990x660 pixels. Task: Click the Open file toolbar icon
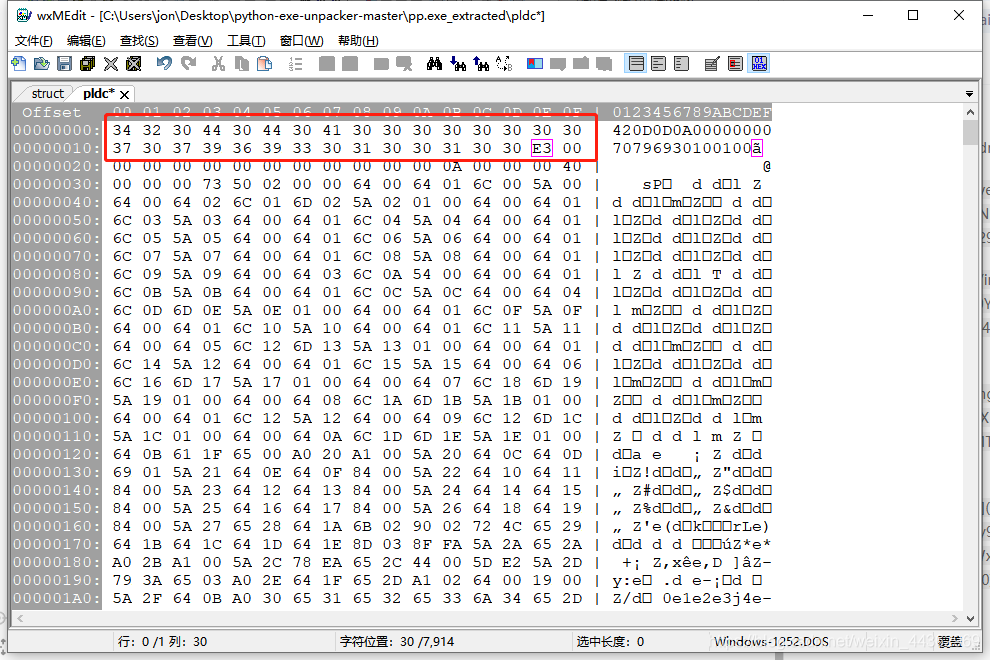(x=42, y=64)
